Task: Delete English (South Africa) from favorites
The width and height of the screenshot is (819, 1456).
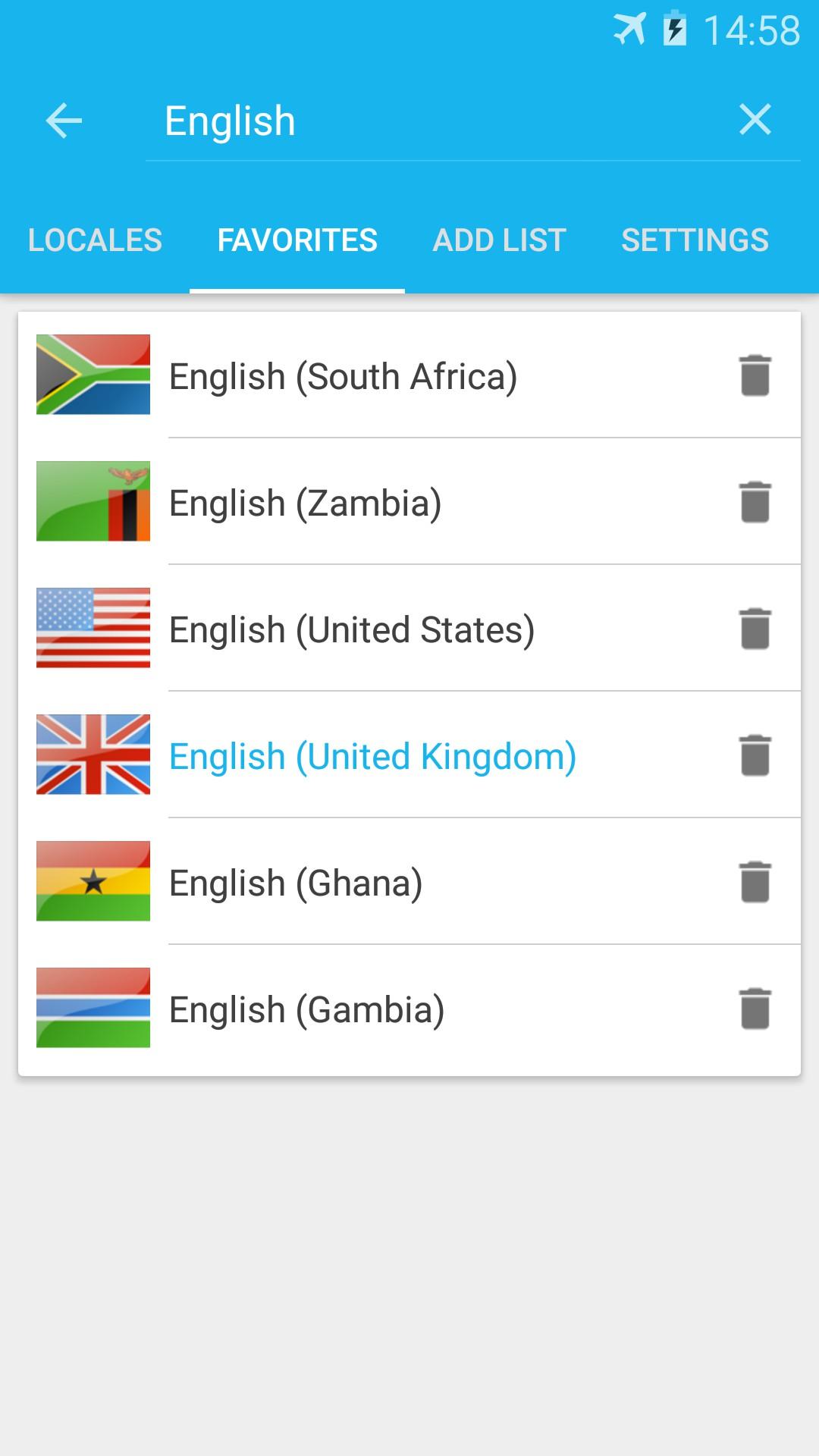Action: 755,375
